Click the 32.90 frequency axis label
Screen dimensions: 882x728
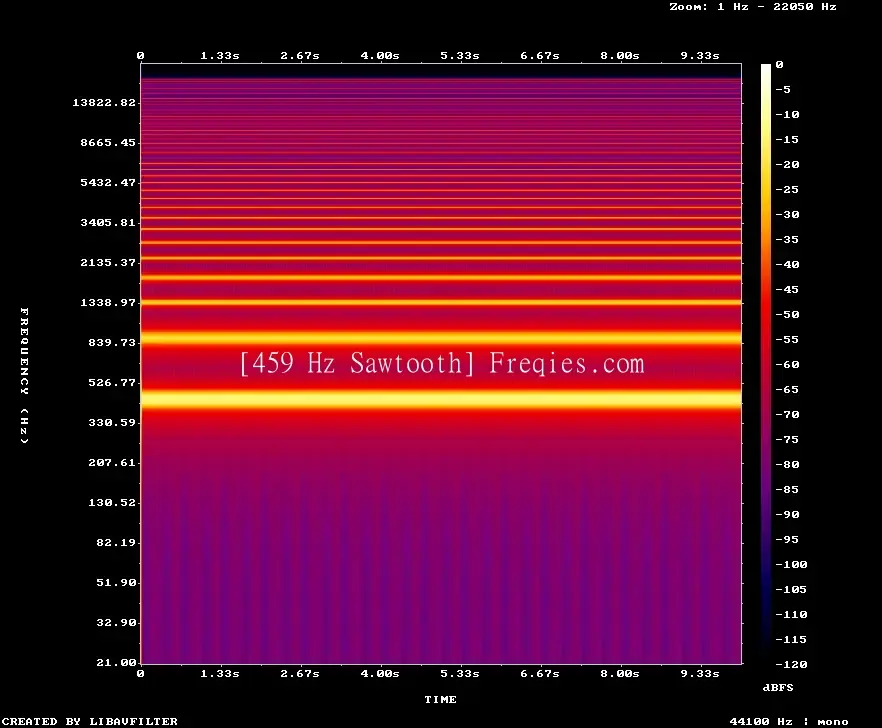[x=116, y=622]
